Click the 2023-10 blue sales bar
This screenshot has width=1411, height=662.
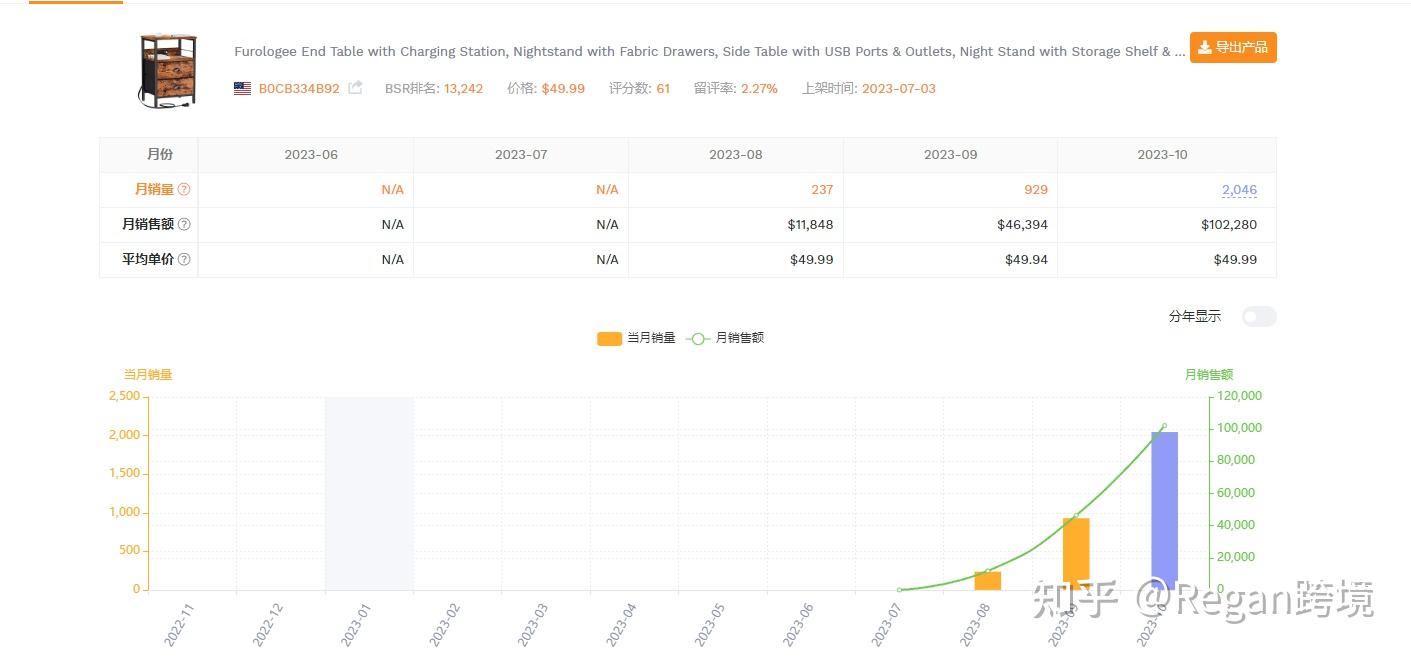(1164, 510)
